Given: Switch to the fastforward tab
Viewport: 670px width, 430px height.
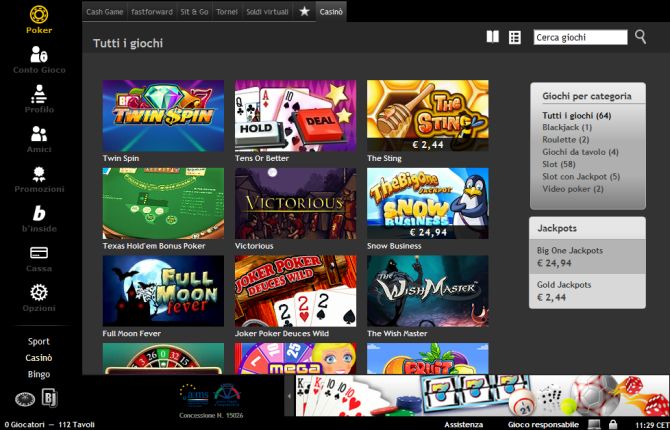Looking at the screenshot, I should [x=152, y=12].
